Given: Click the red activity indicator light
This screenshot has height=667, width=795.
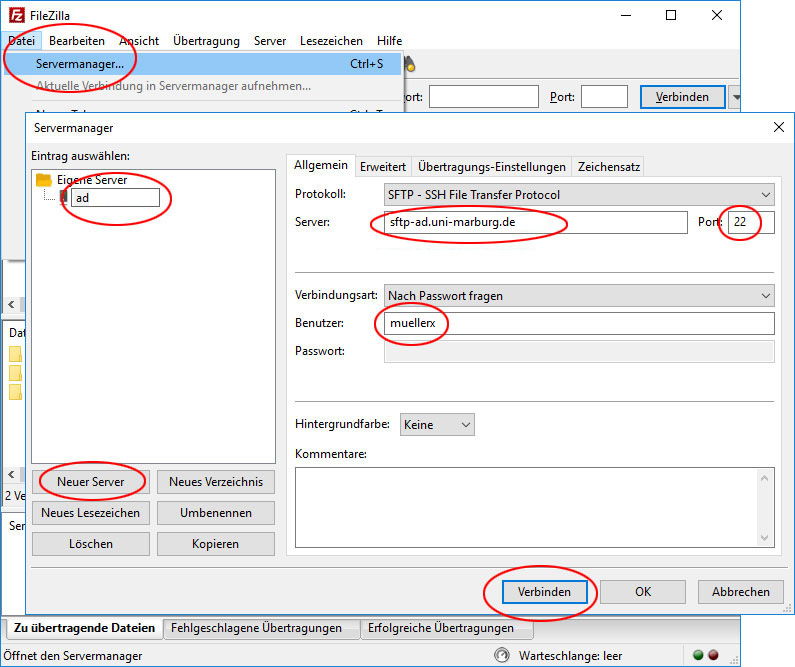Looking at the screenshot, I should point(714,656).
